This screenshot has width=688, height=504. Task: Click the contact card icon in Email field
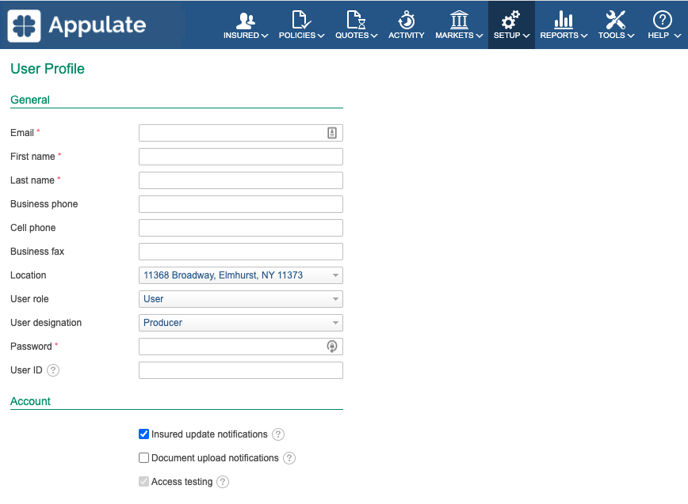332,133
